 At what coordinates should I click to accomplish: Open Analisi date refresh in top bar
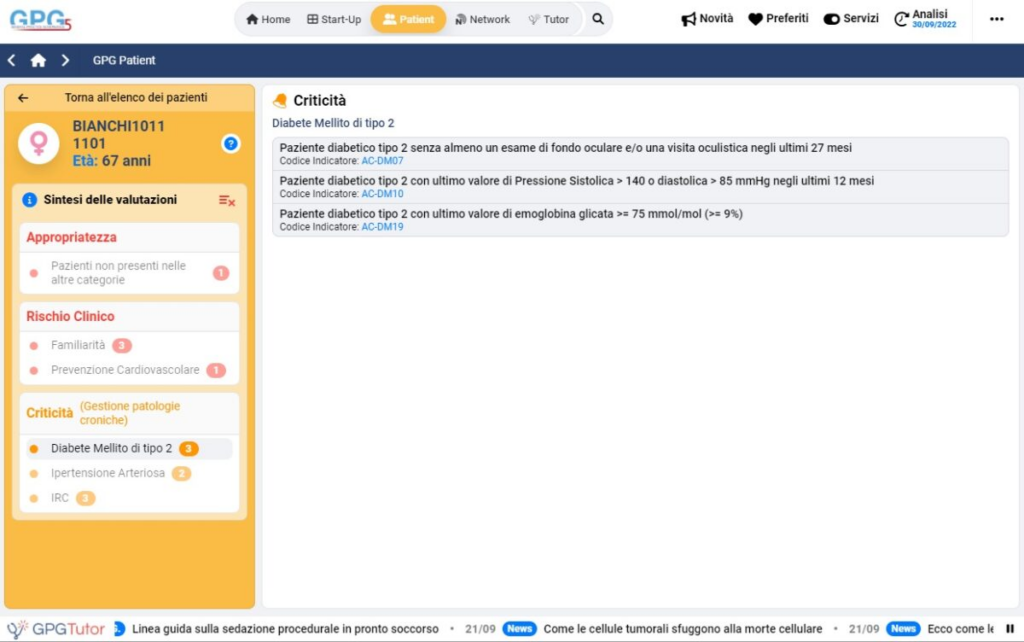click(925, 19)
